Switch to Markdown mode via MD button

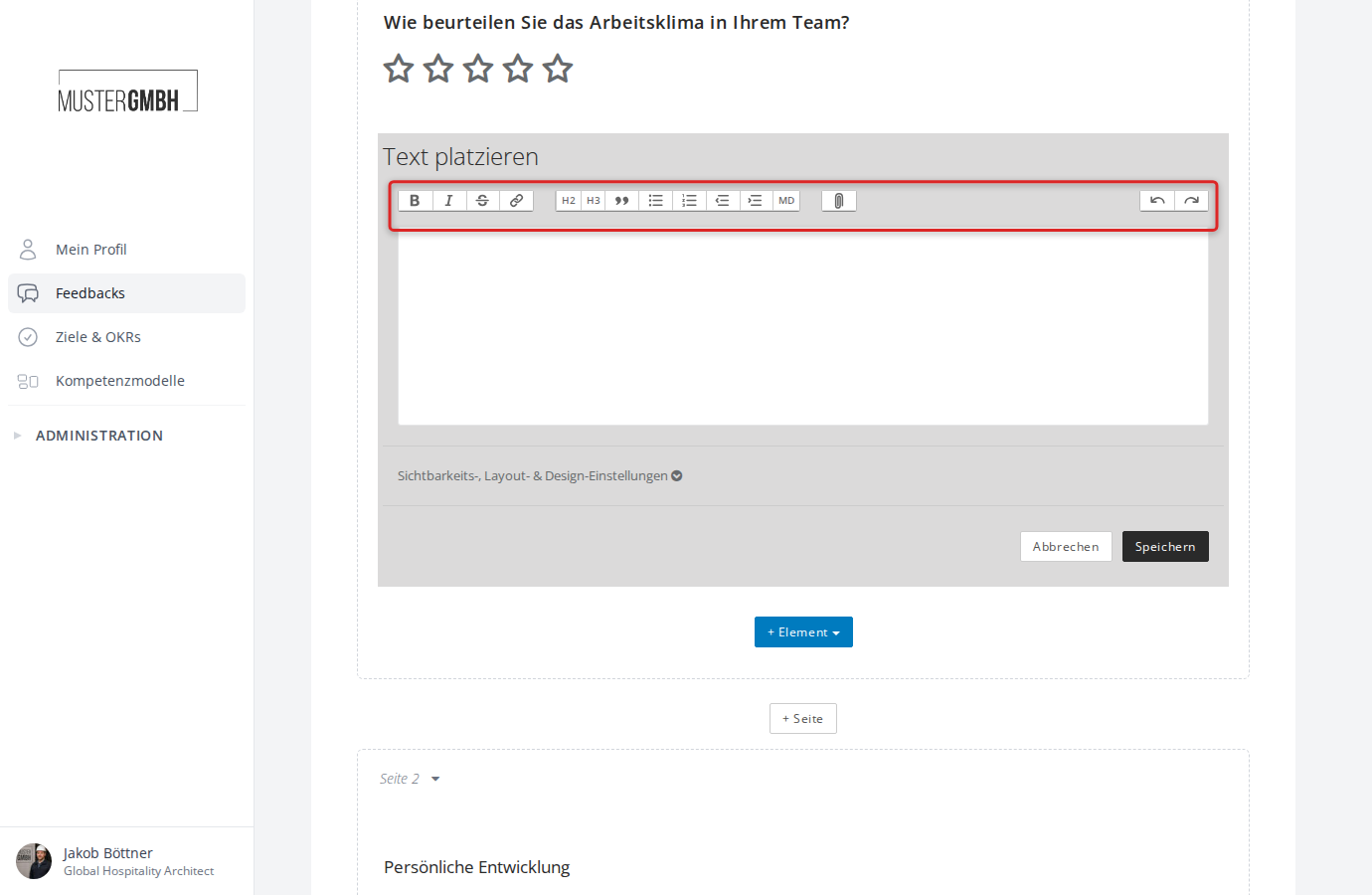pyautogui.click(x=786, y=201)
